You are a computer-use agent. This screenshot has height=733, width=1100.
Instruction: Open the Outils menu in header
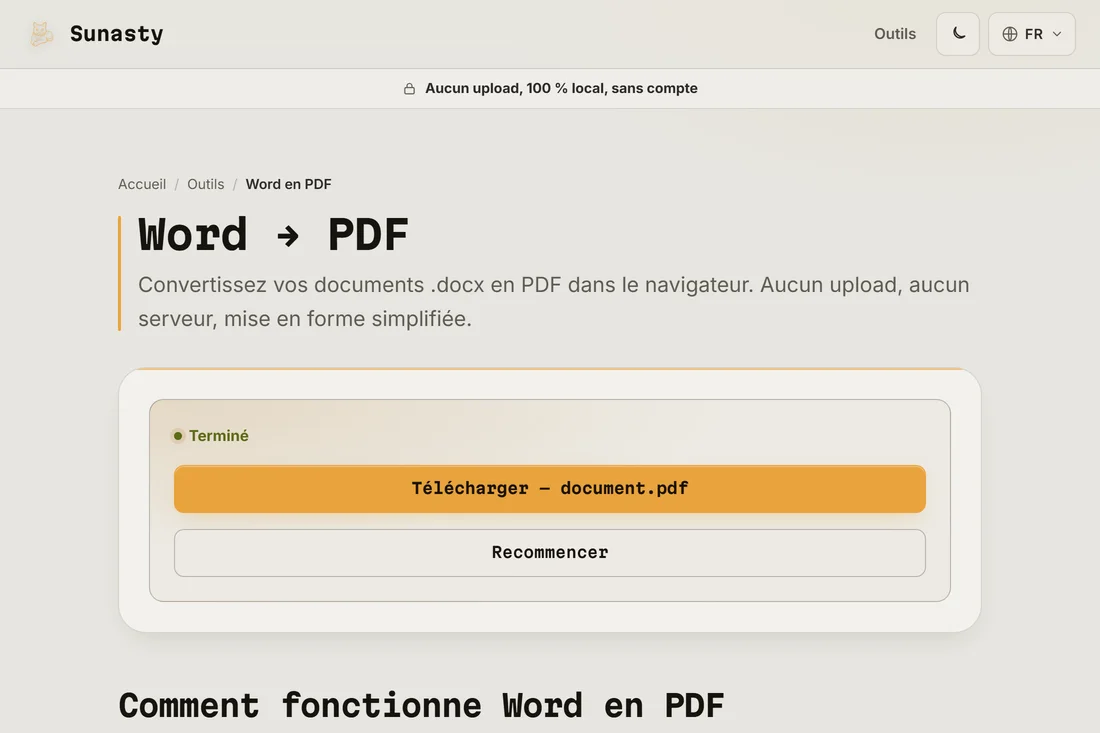[894, 34]
